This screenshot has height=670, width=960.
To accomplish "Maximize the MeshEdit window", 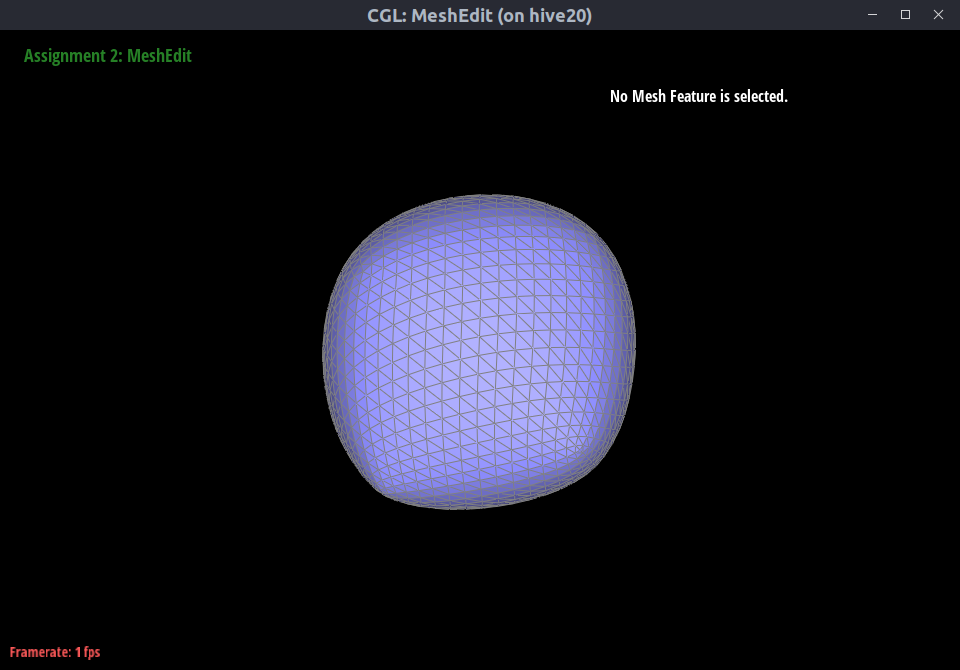I will [x=905, y=15].
